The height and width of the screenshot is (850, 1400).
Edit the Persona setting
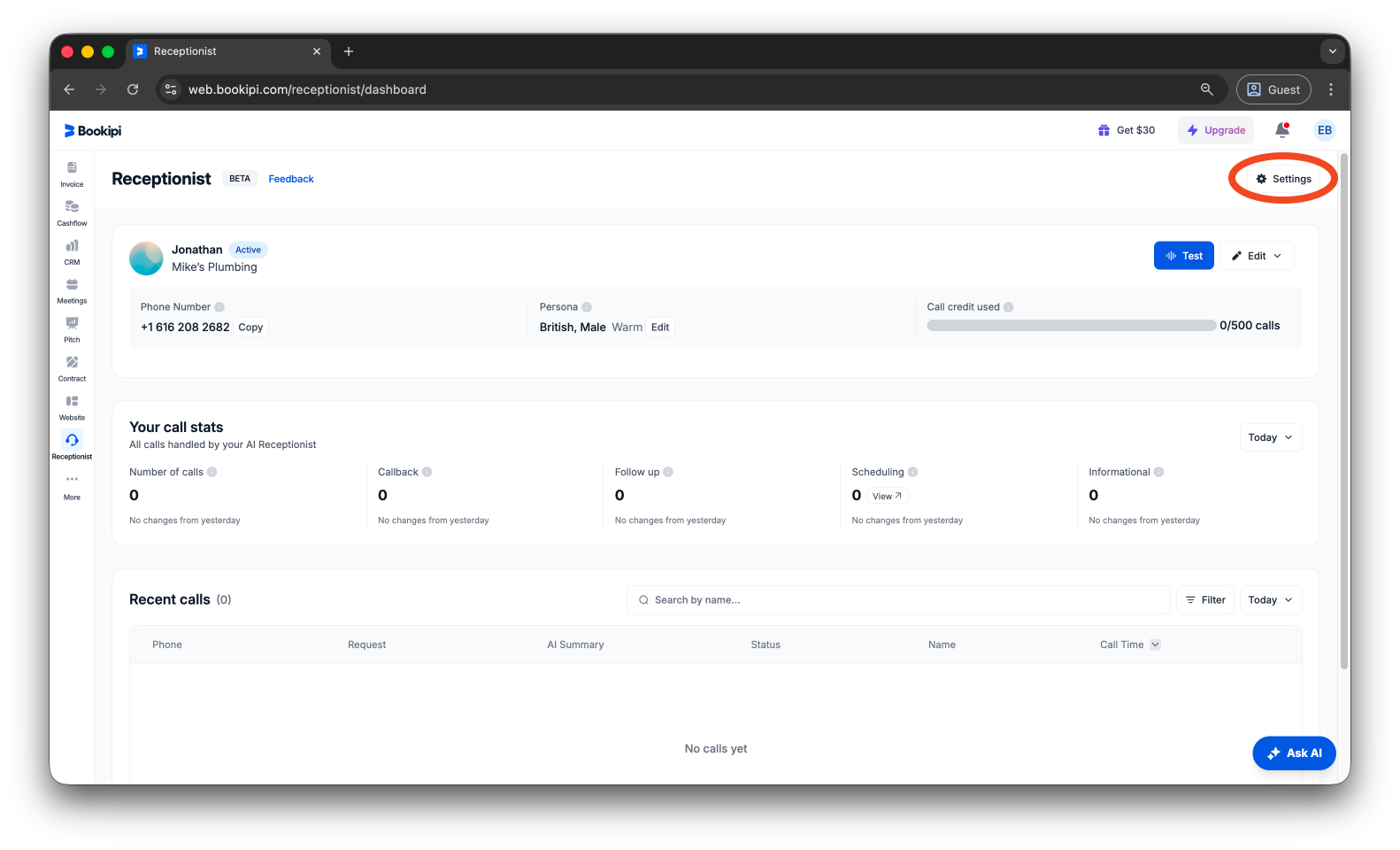[660, 328]
